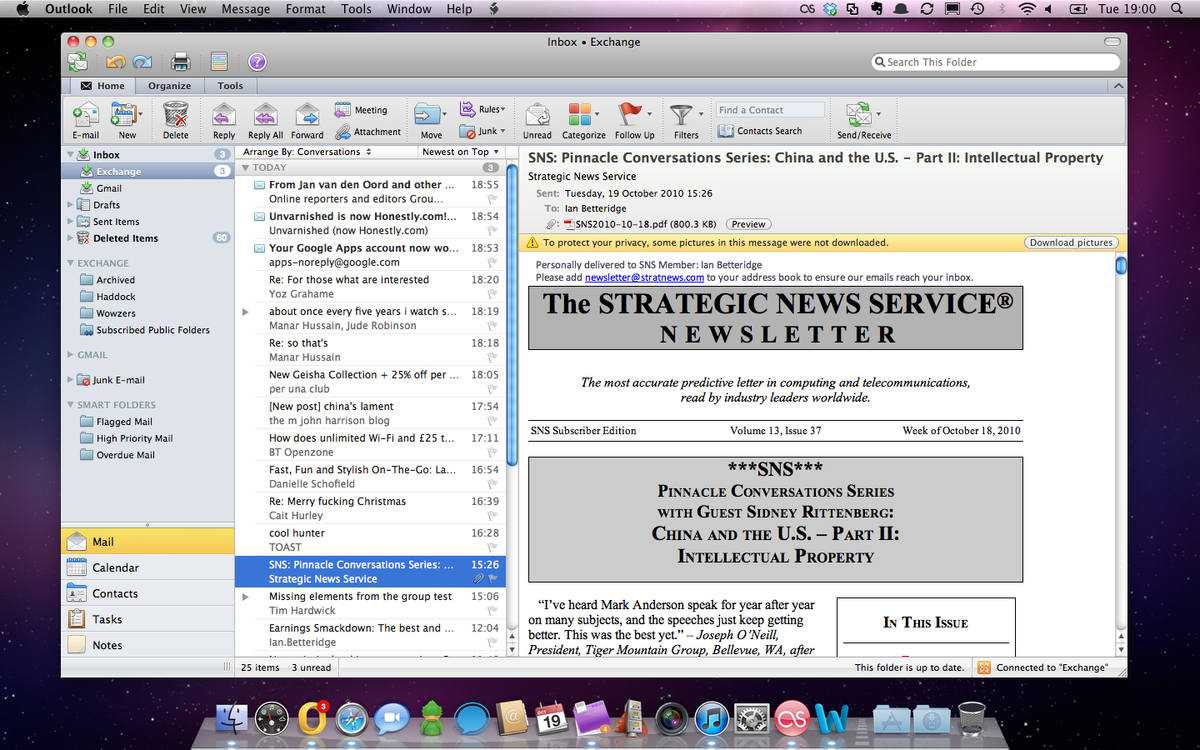
Task: Toggle flag on apps-noreply@google.com message
Action: click(492, 262)
